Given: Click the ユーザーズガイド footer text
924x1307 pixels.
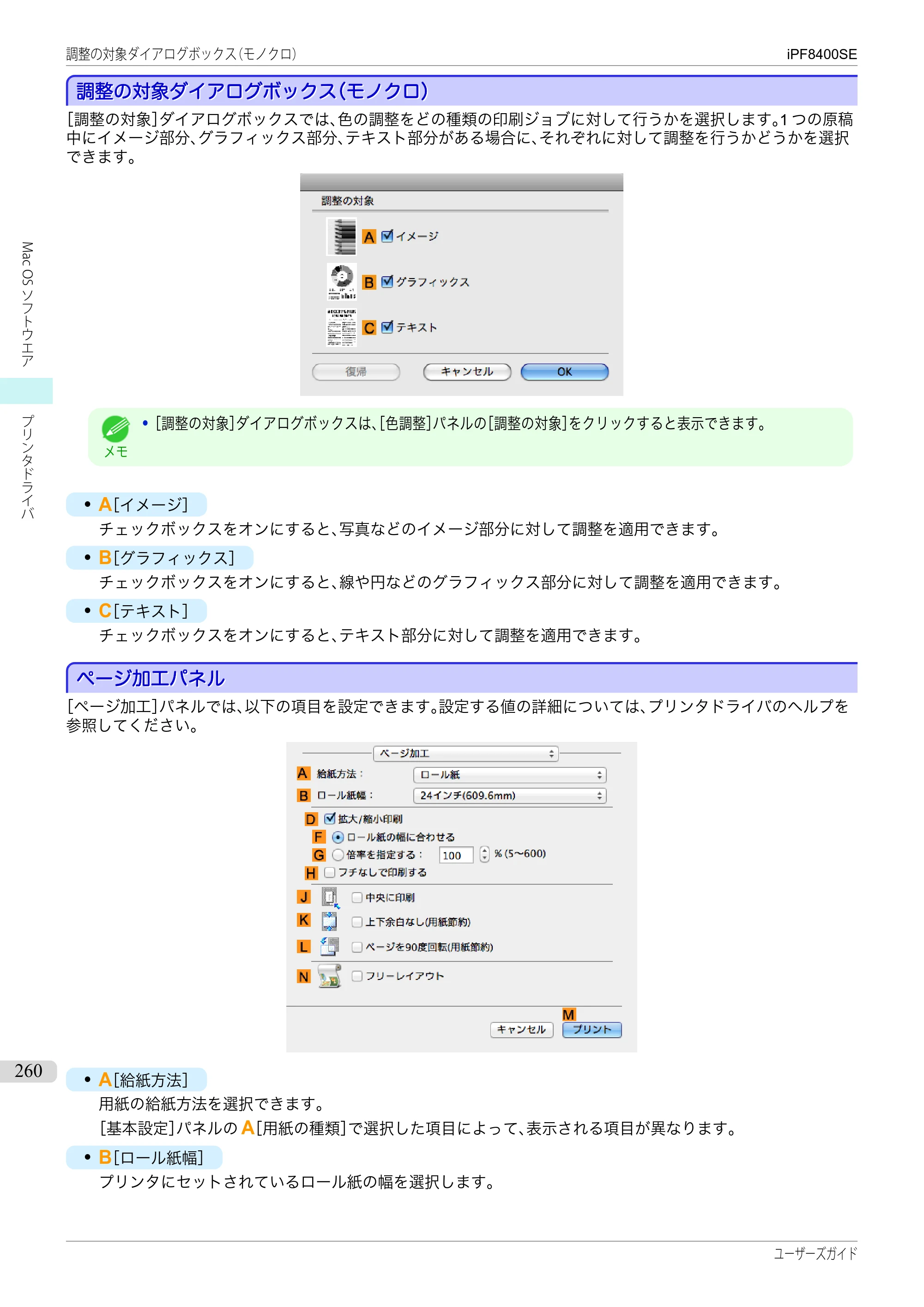Looking at the screenshot, I should click(815, 1253).
